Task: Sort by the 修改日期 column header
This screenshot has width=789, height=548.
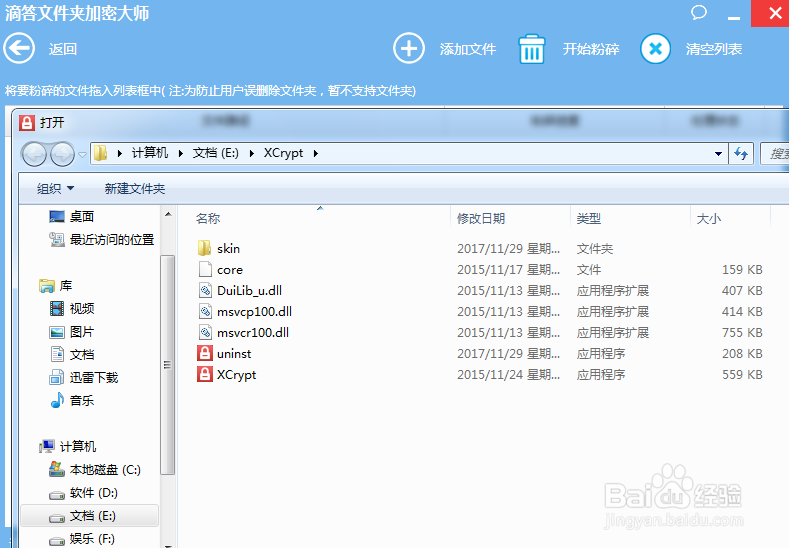Action: pos(481,218)
